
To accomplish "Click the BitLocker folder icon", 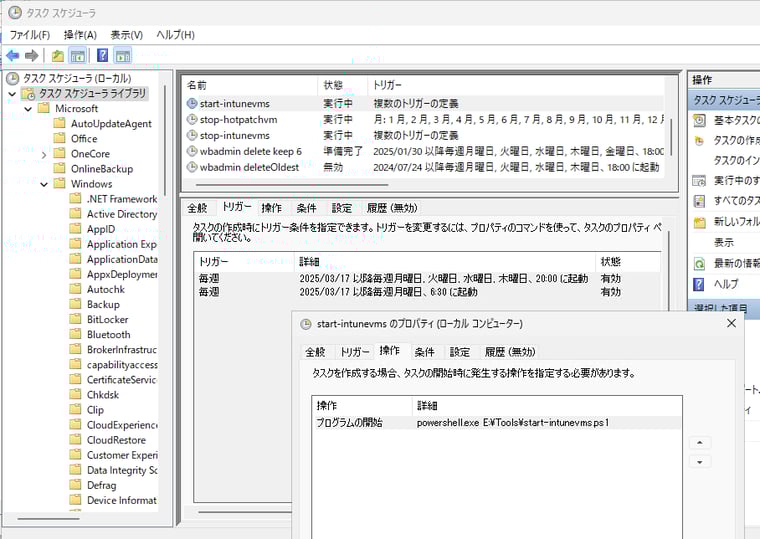I will coord(75,319).
